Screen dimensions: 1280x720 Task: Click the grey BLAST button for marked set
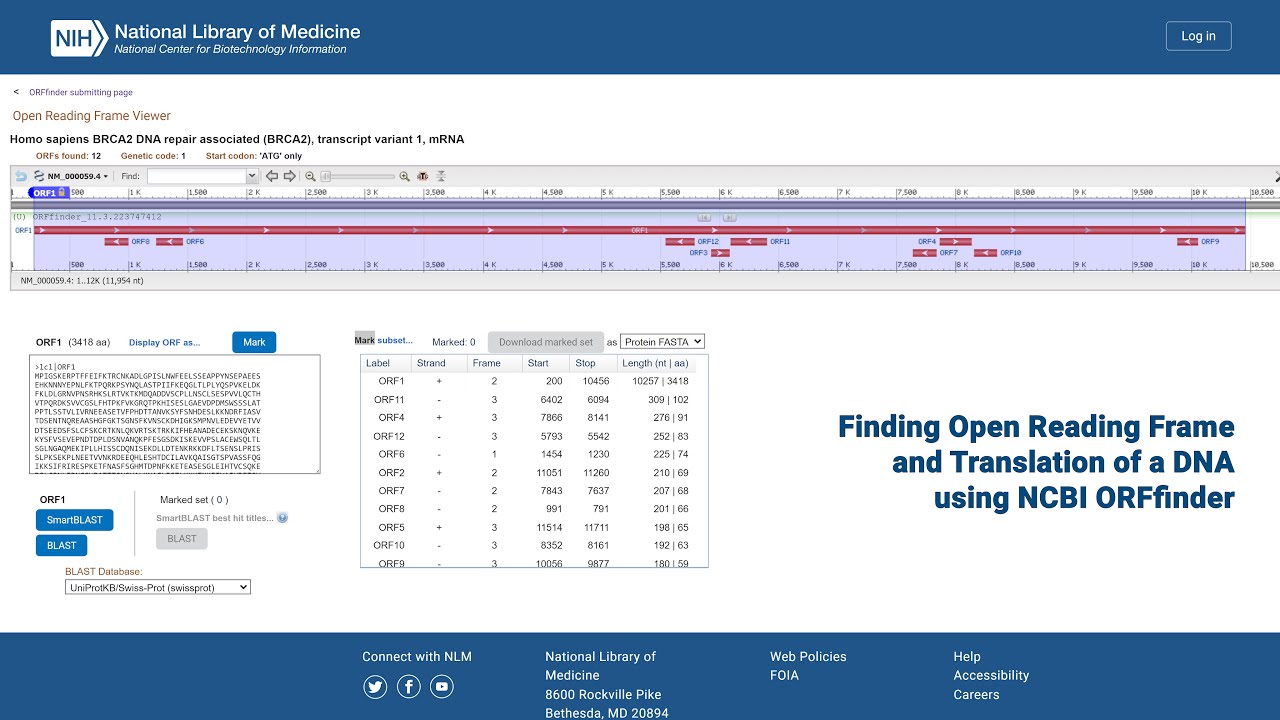[182, 539]
